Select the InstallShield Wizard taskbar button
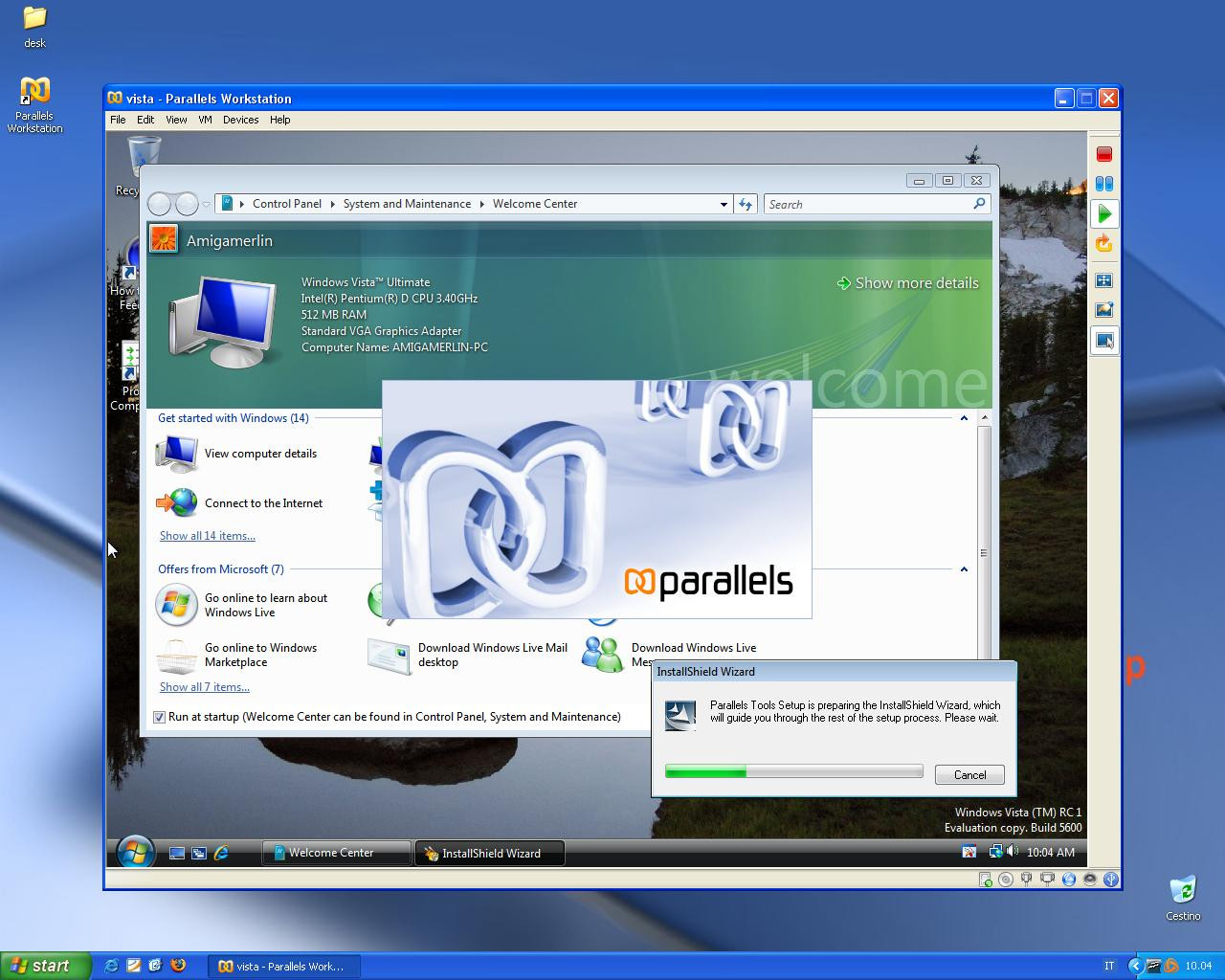 489,853
